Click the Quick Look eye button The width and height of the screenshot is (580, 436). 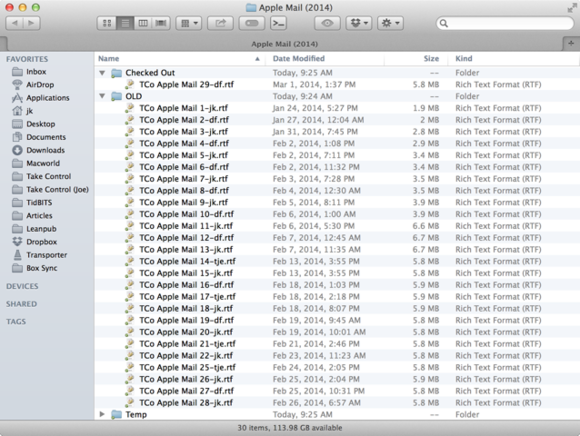[327, 23]
